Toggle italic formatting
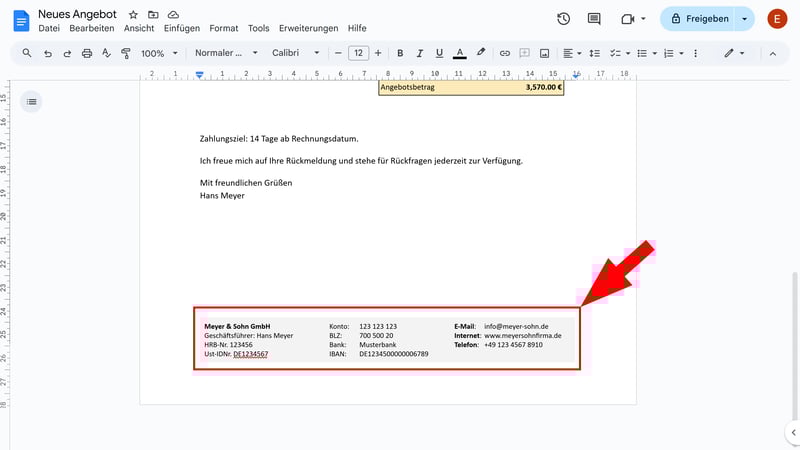800x450 pixels. click(419, 53)
